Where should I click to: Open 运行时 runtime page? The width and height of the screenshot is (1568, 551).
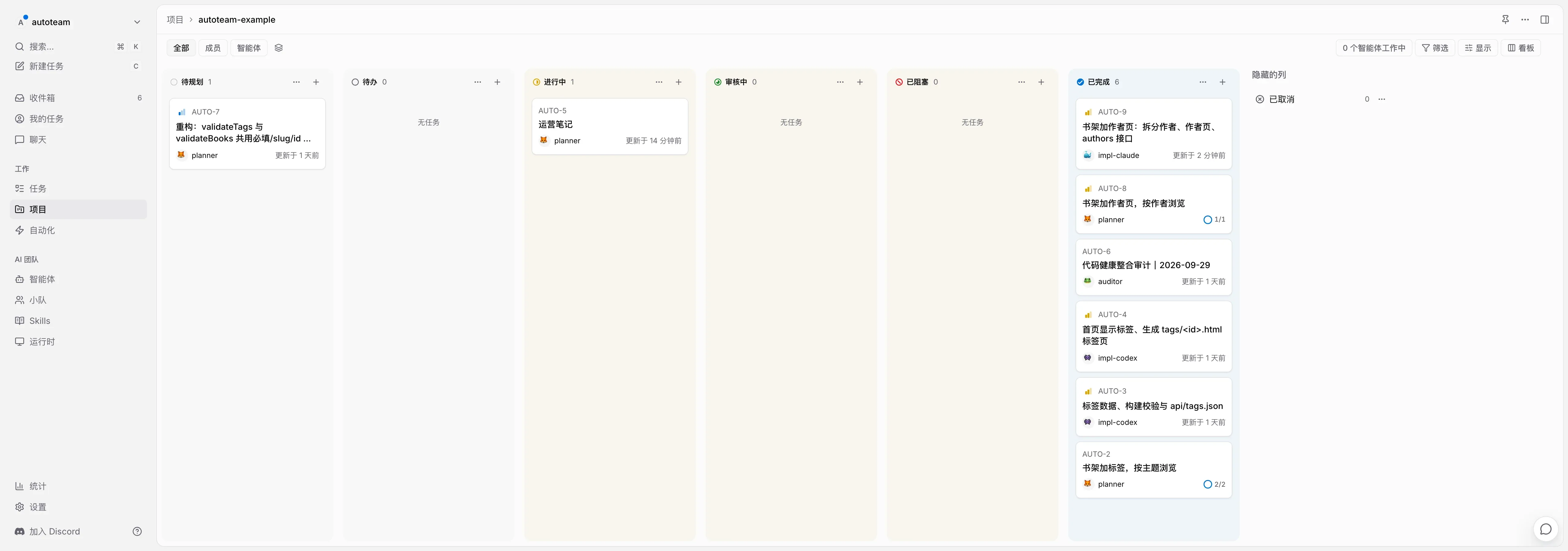tap(78, 342)
